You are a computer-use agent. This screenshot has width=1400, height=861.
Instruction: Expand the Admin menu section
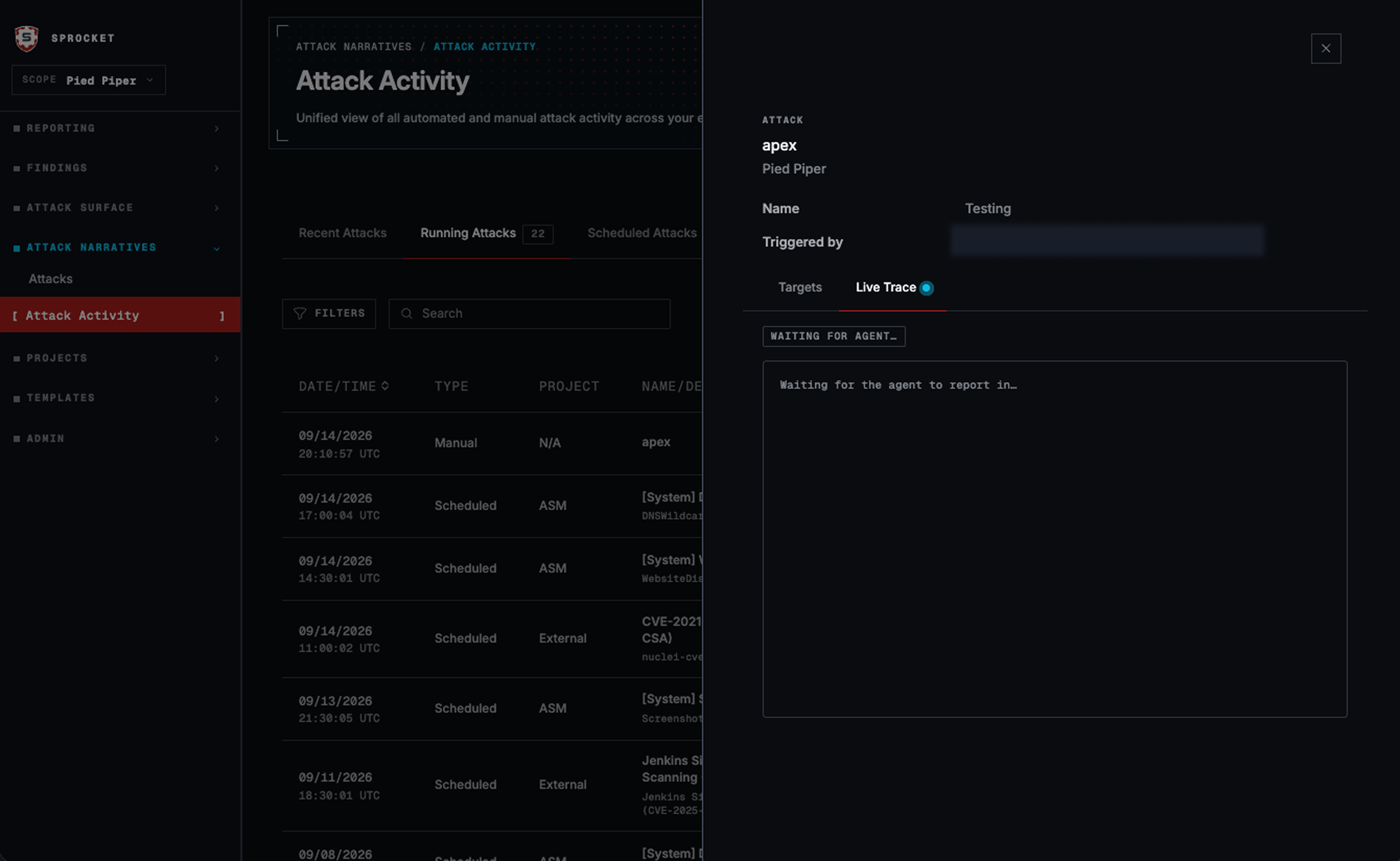point(117,439)
